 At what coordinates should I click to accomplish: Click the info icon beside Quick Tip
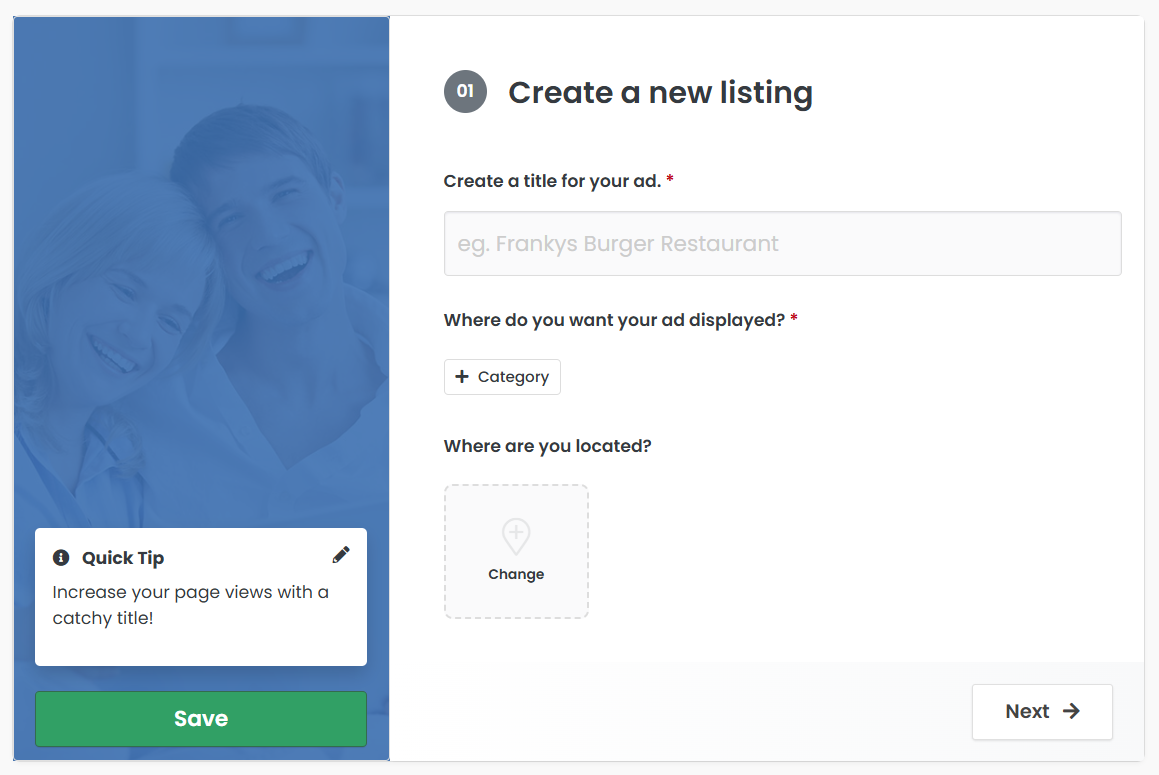pos(61,558)
